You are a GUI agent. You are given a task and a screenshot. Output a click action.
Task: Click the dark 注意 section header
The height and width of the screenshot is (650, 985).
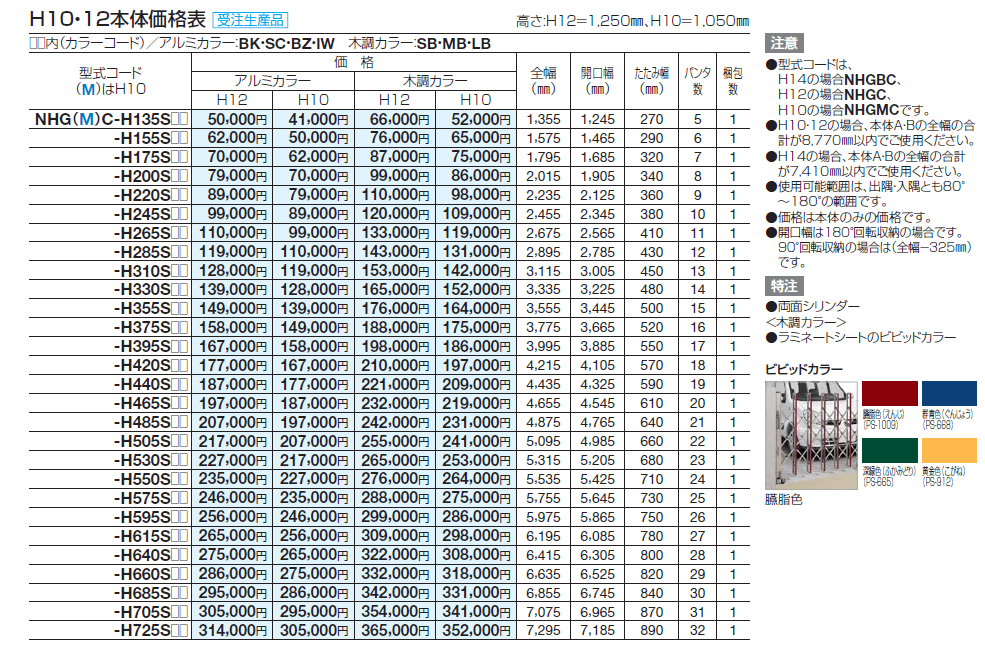[x=783, y=43]
